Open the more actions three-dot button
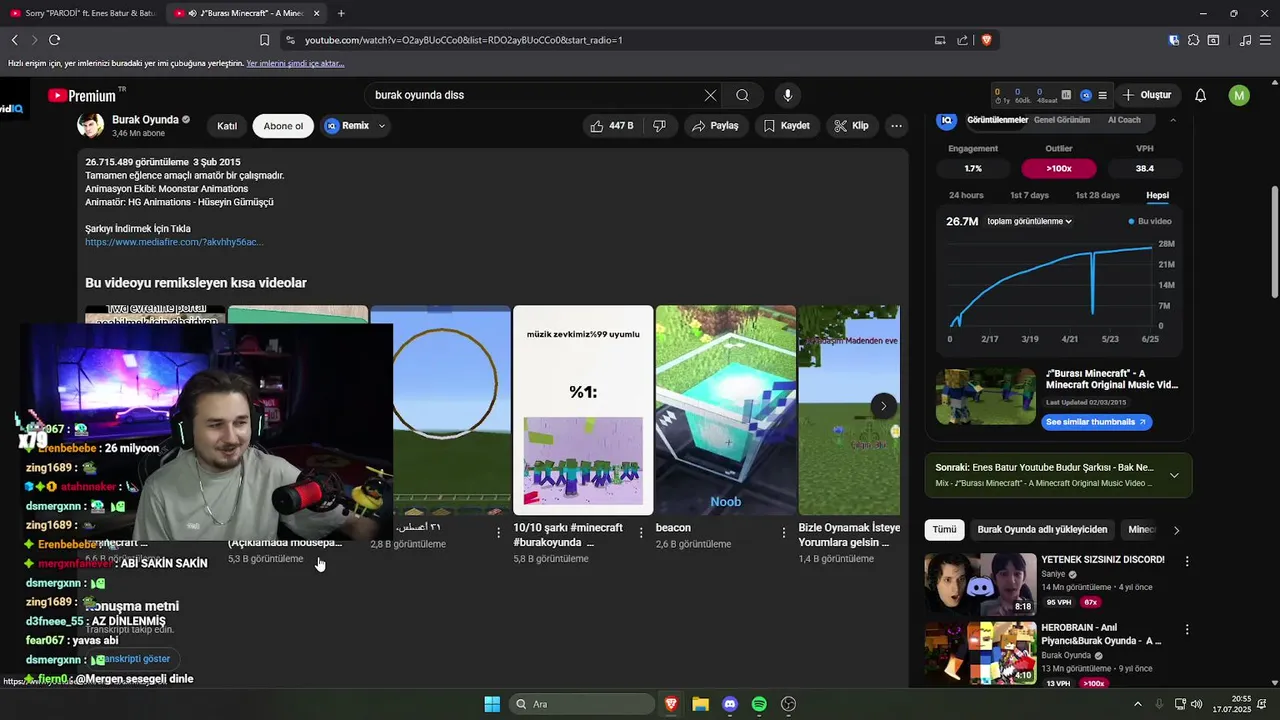The height and width of the screenshot is (720, 1280). 896,126
